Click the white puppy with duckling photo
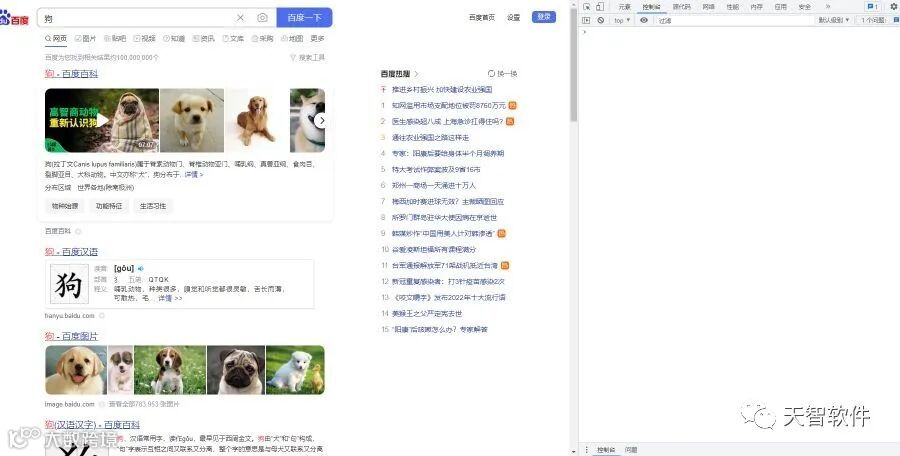The width and height of the screenshot is (900, 456). point(295,370)
